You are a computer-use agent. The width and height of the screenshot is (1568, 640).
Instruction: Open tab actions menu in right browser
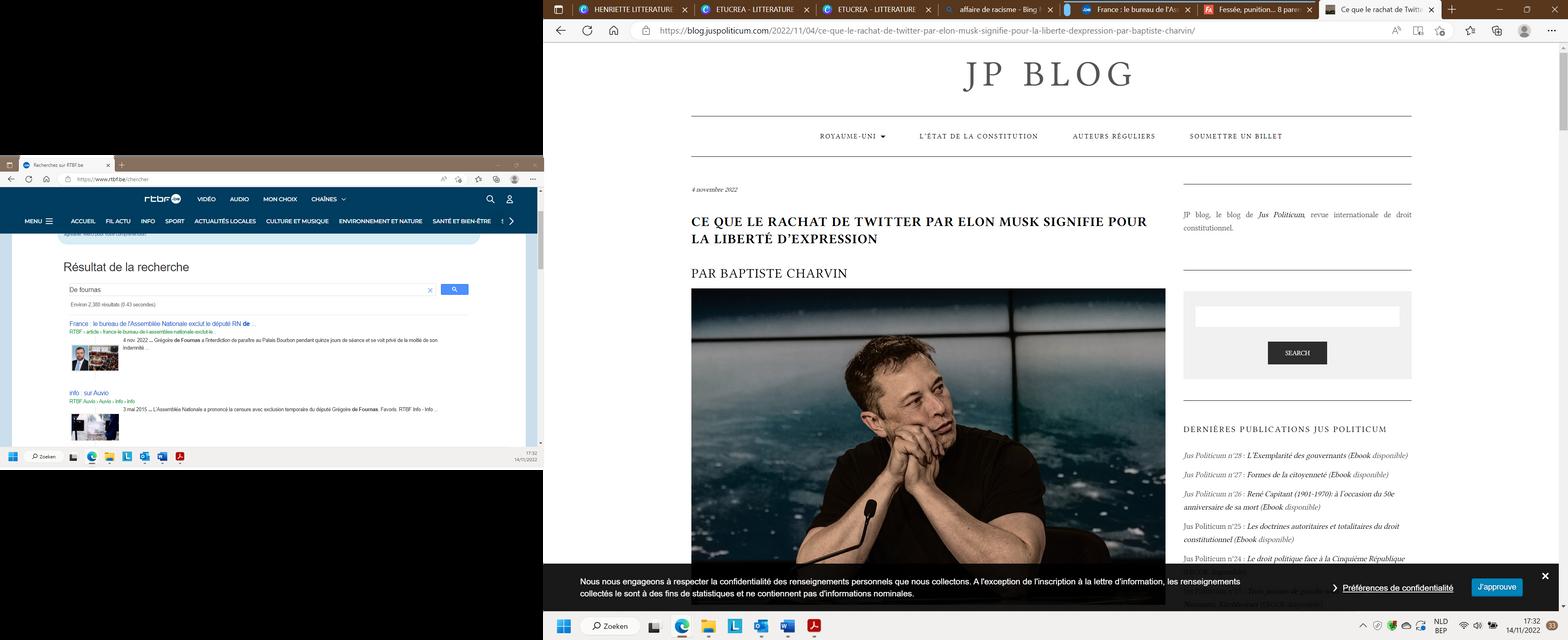(560, 9)
